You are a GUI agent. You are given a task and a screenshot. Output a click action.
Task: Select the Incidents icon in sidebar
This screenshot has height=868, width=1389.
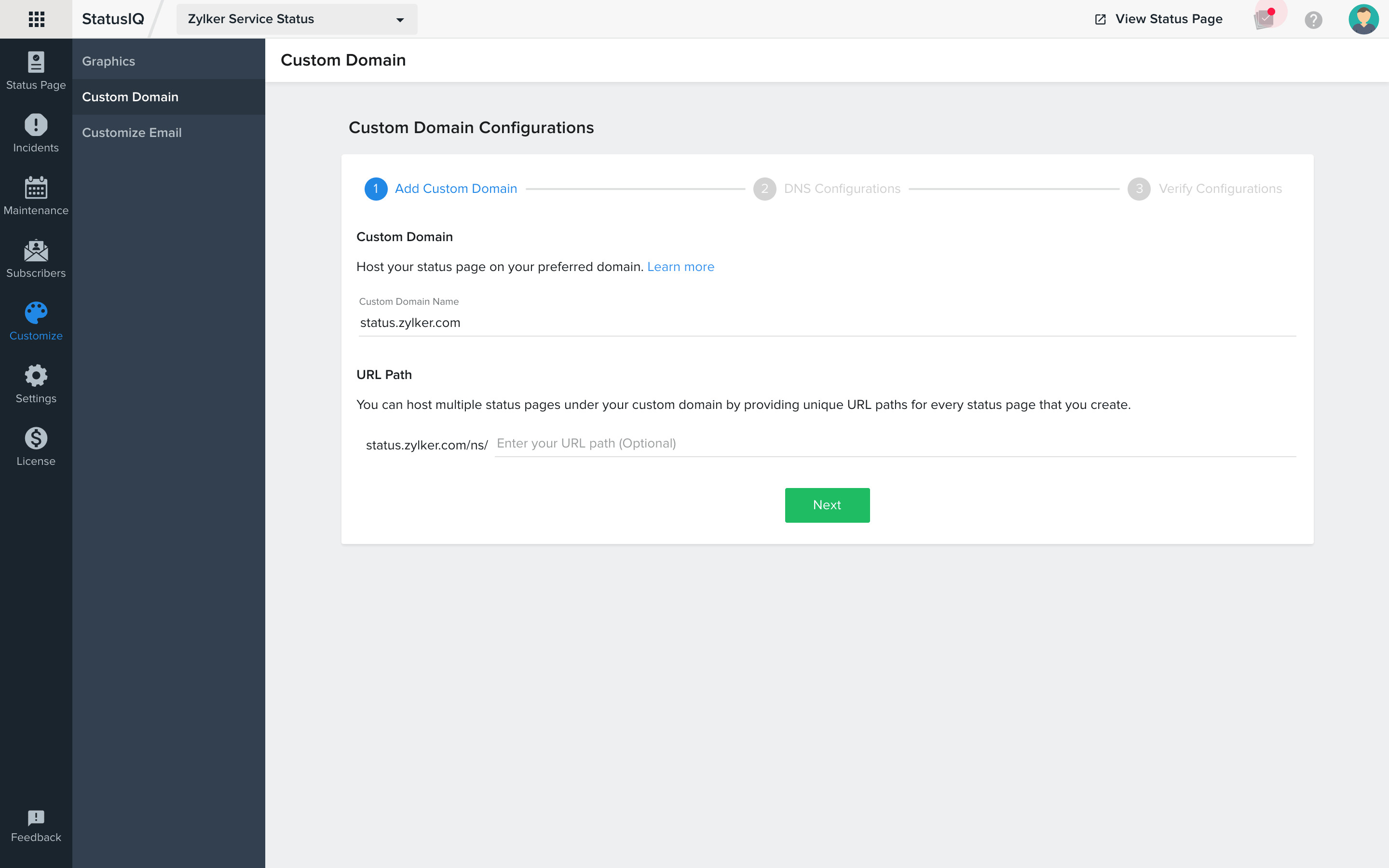36,133
